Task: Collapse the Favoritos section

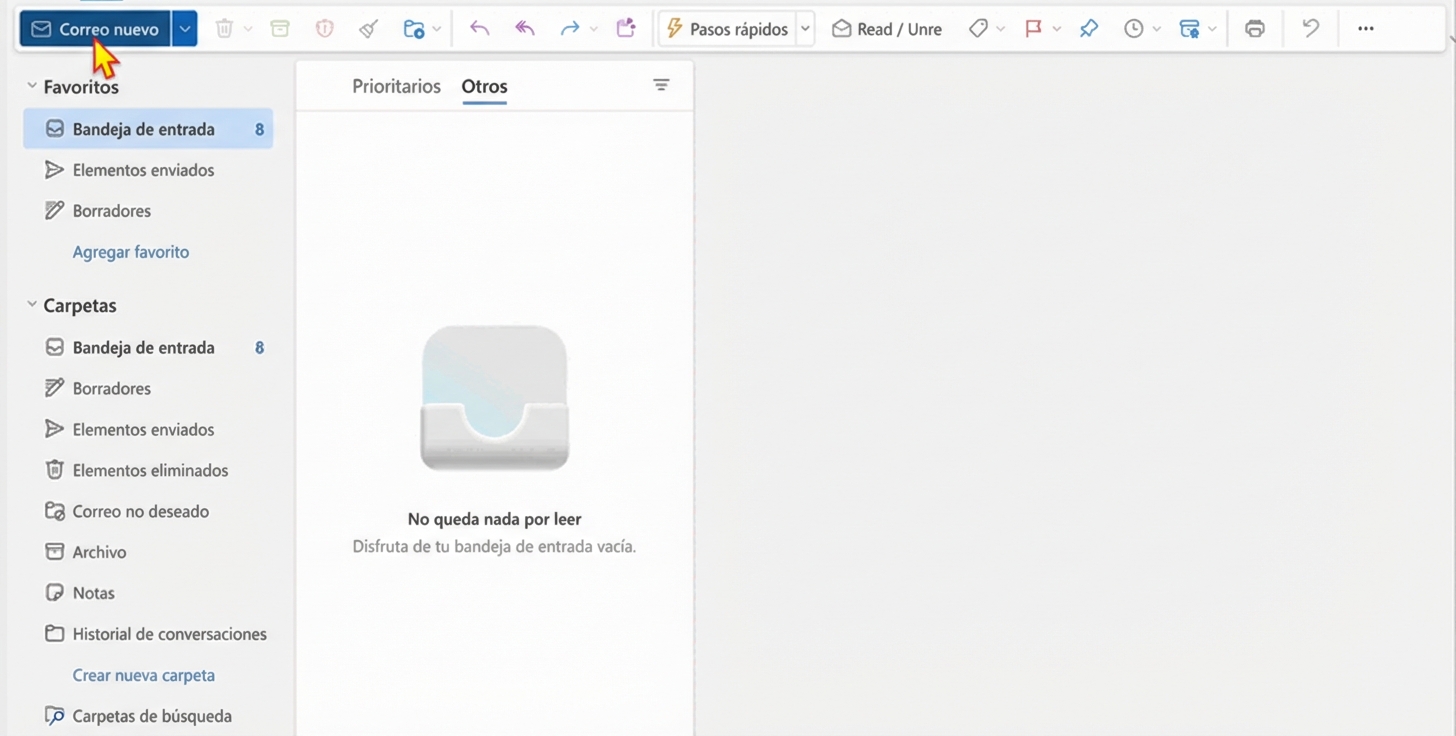Action: click(x=32, y=87)
